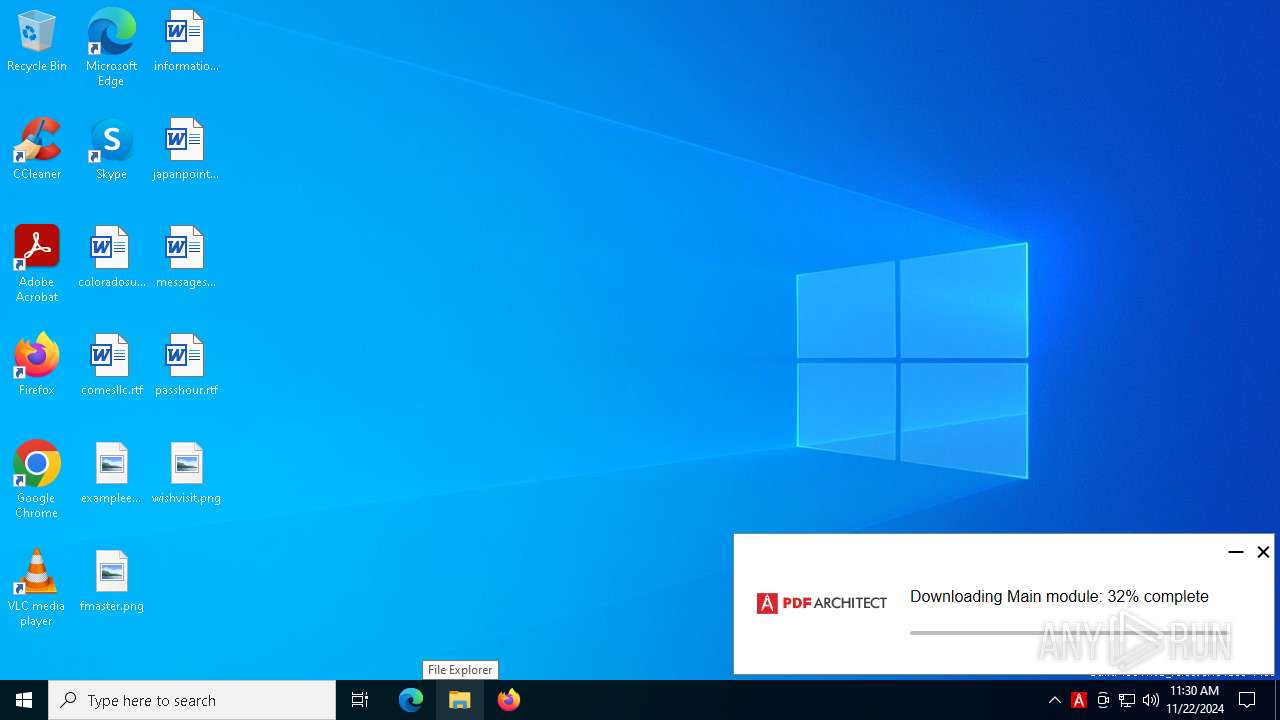Open File Explorer from the taskbar
This screenshot has height=720, width=1280.
point(460,700)
